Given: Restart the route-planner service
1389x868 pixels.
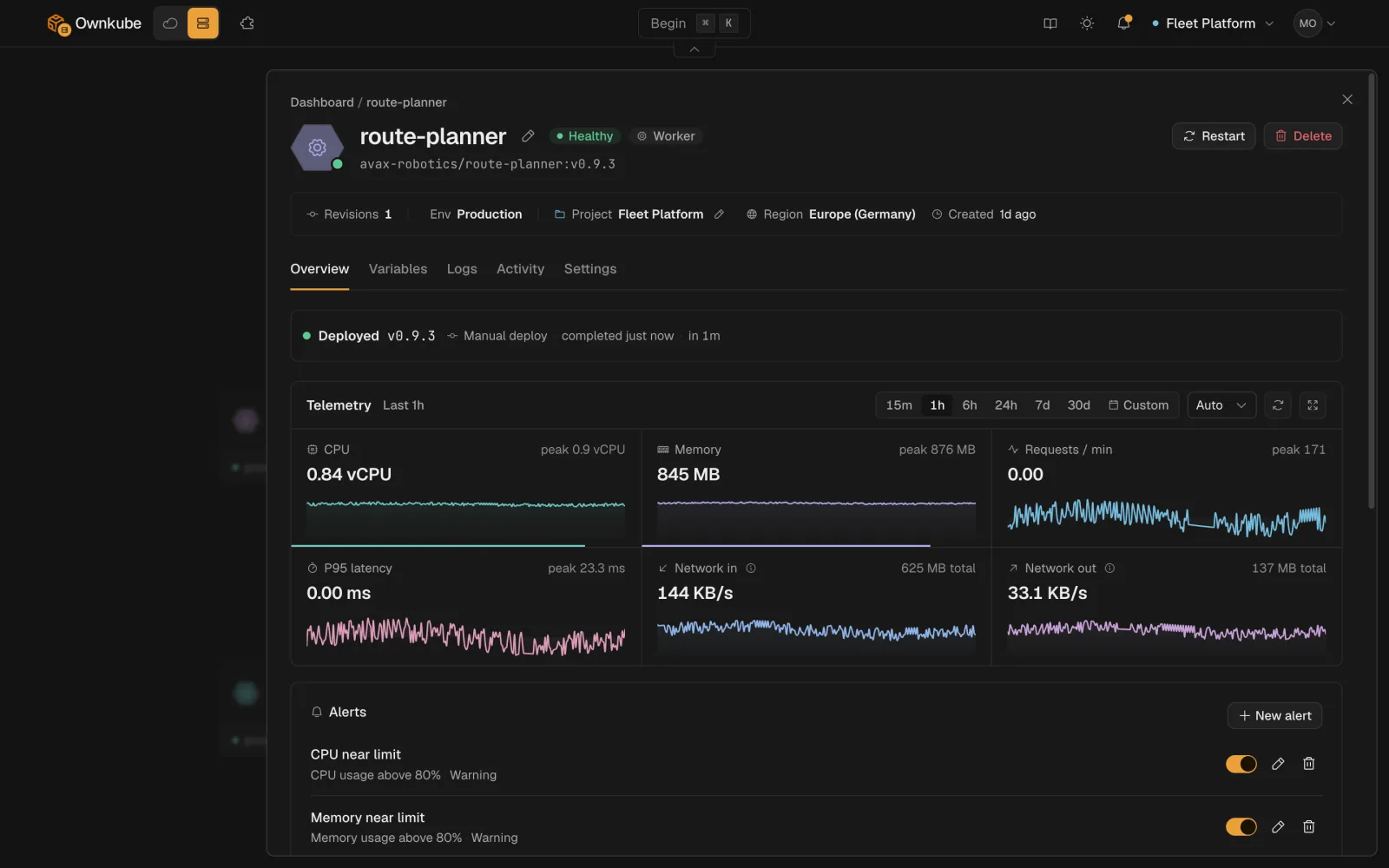Looking at the screenshot, I should click(x=1214, y=136).
